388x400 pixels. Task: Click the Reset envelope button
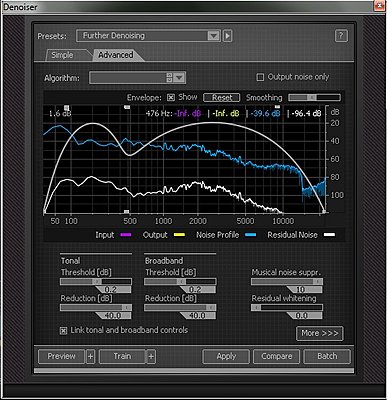point(222,98)
